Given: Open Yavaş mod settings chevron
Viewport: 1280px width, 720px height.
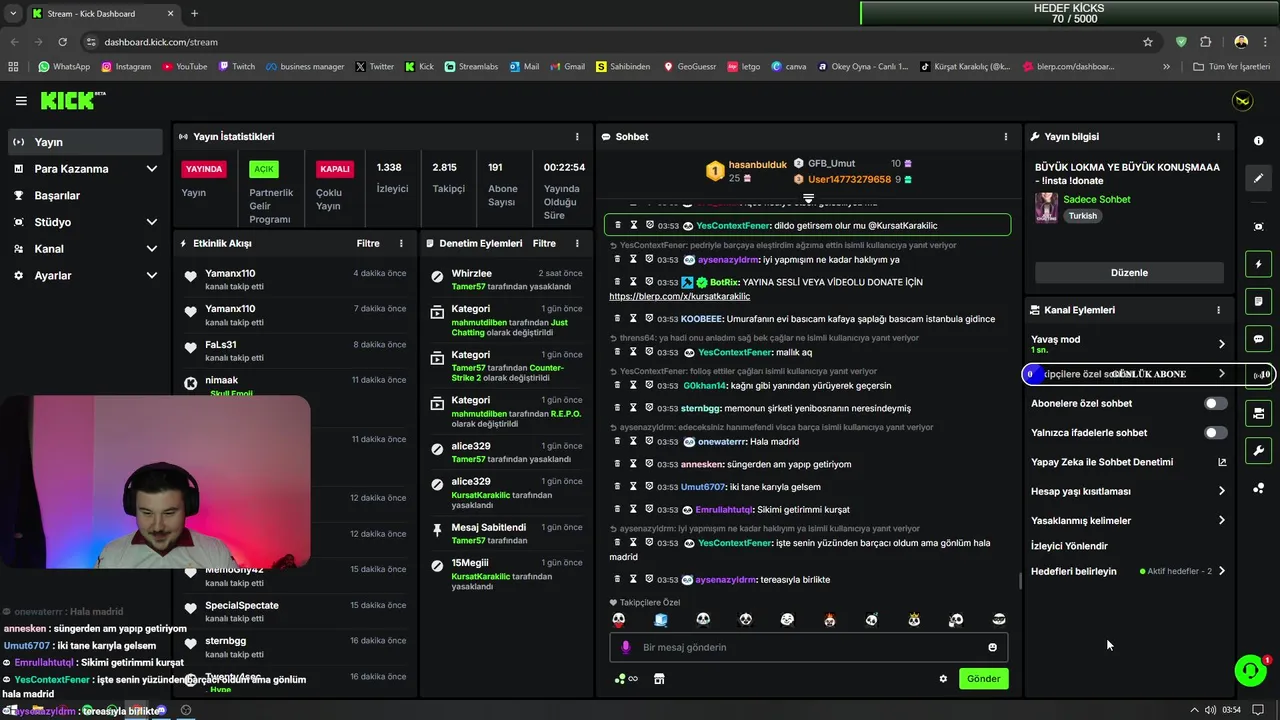Looking at the screenshot, I should [1221, 344].
